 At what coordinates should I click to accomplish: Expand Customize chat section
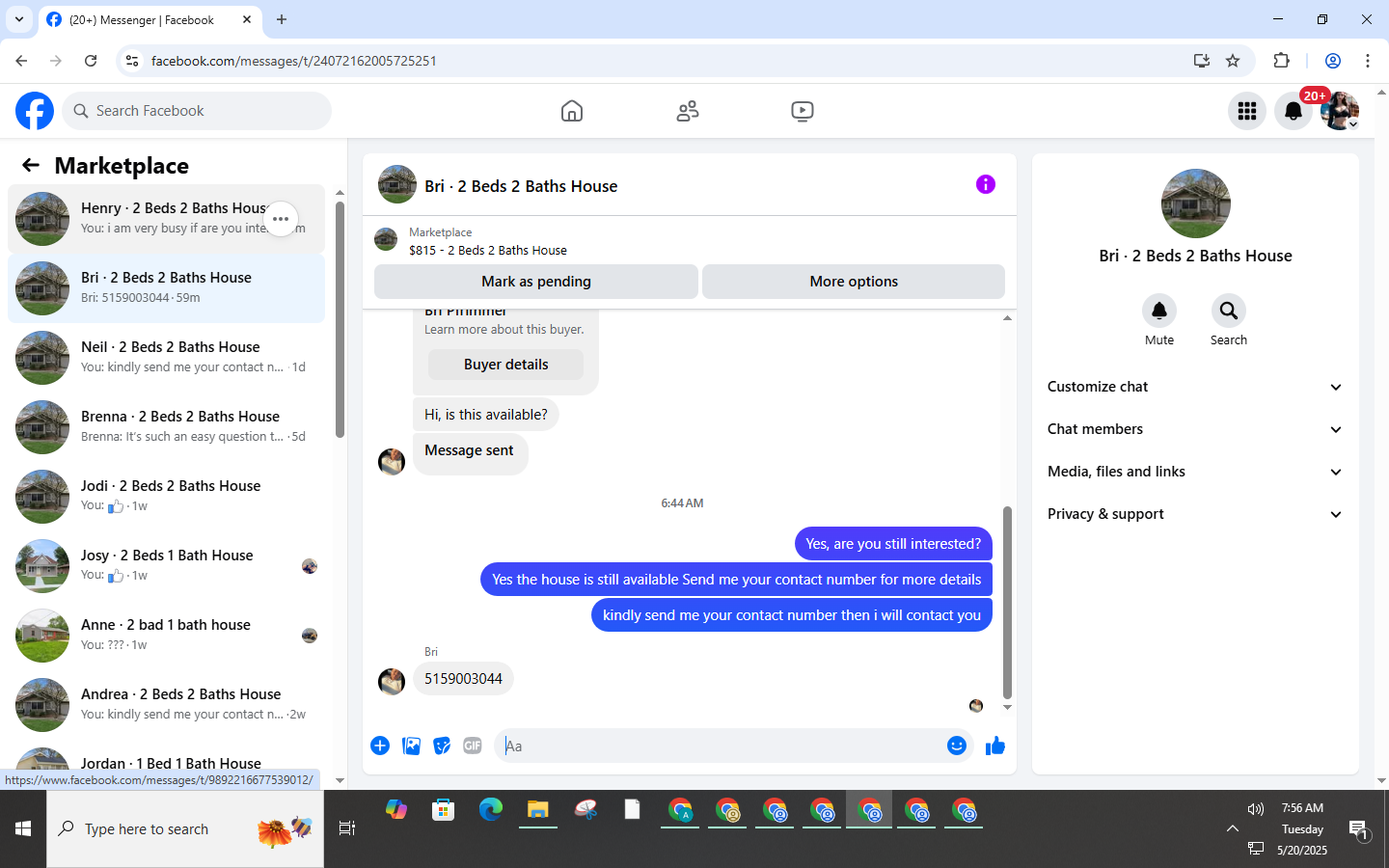1195,387
